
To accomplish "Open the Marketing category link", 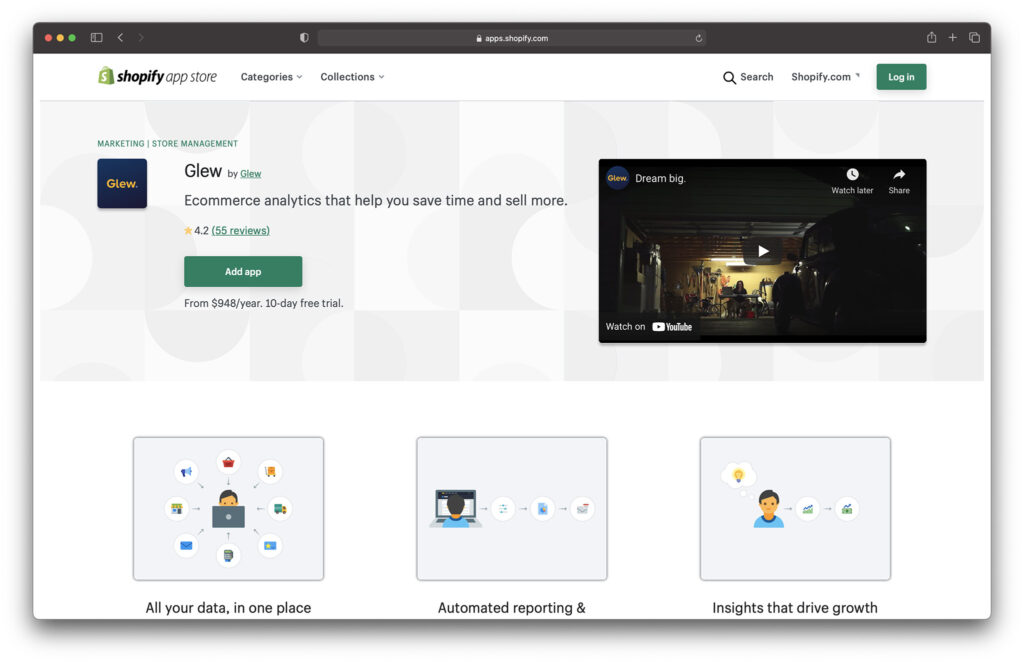I will (x=121, y=144).
